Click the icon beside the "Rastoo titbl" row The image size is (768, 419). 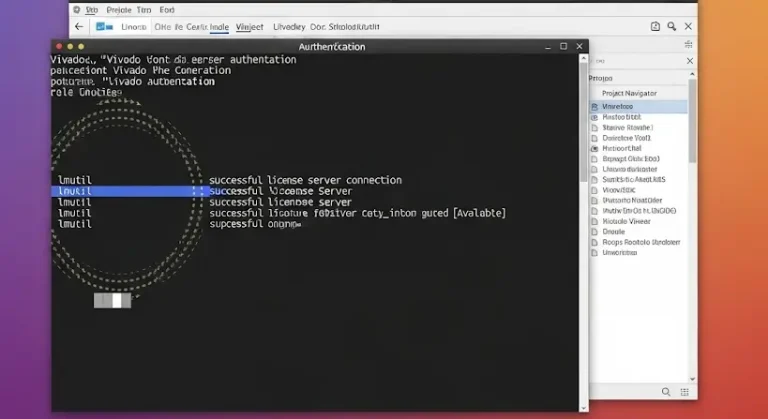pos(595,117)
